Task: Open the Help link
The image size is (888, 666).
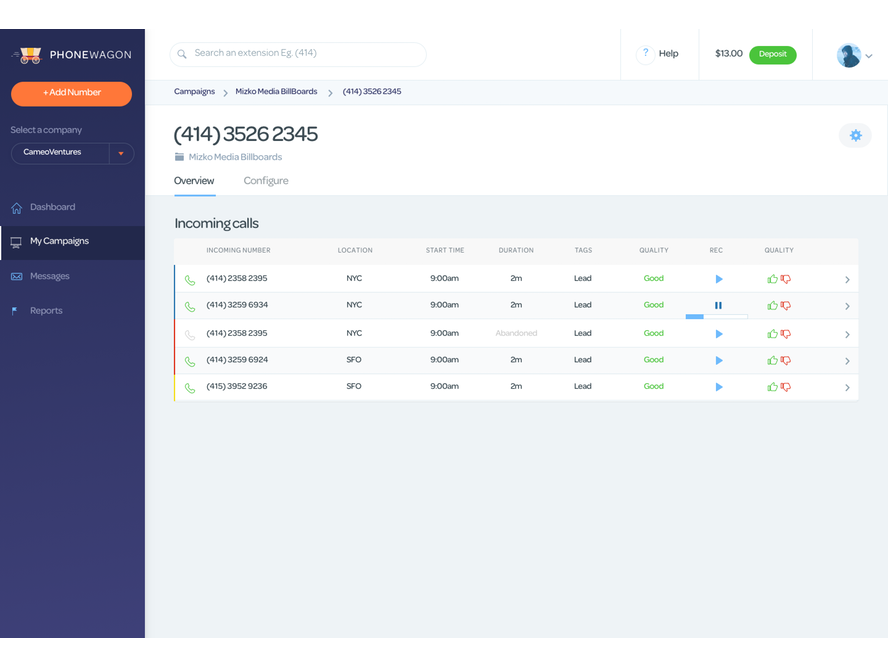Action: point(668,54)
